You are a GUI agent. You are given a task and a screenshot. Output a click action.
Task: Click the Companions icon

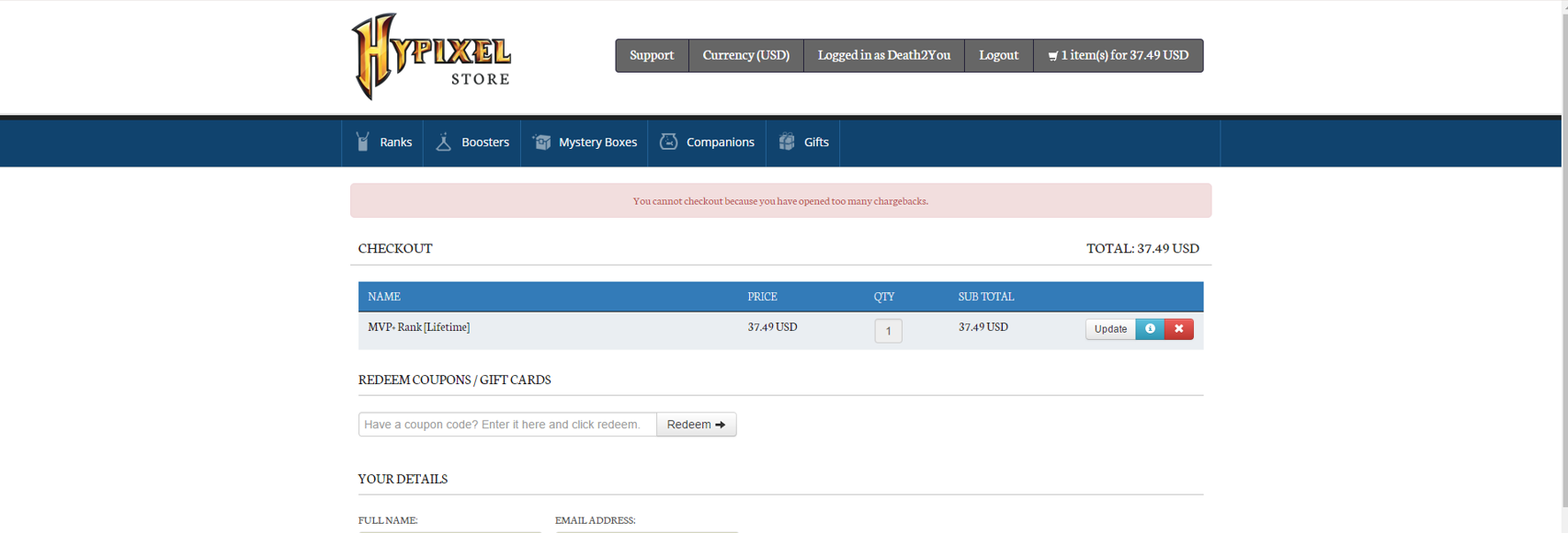tap(668, 142)
